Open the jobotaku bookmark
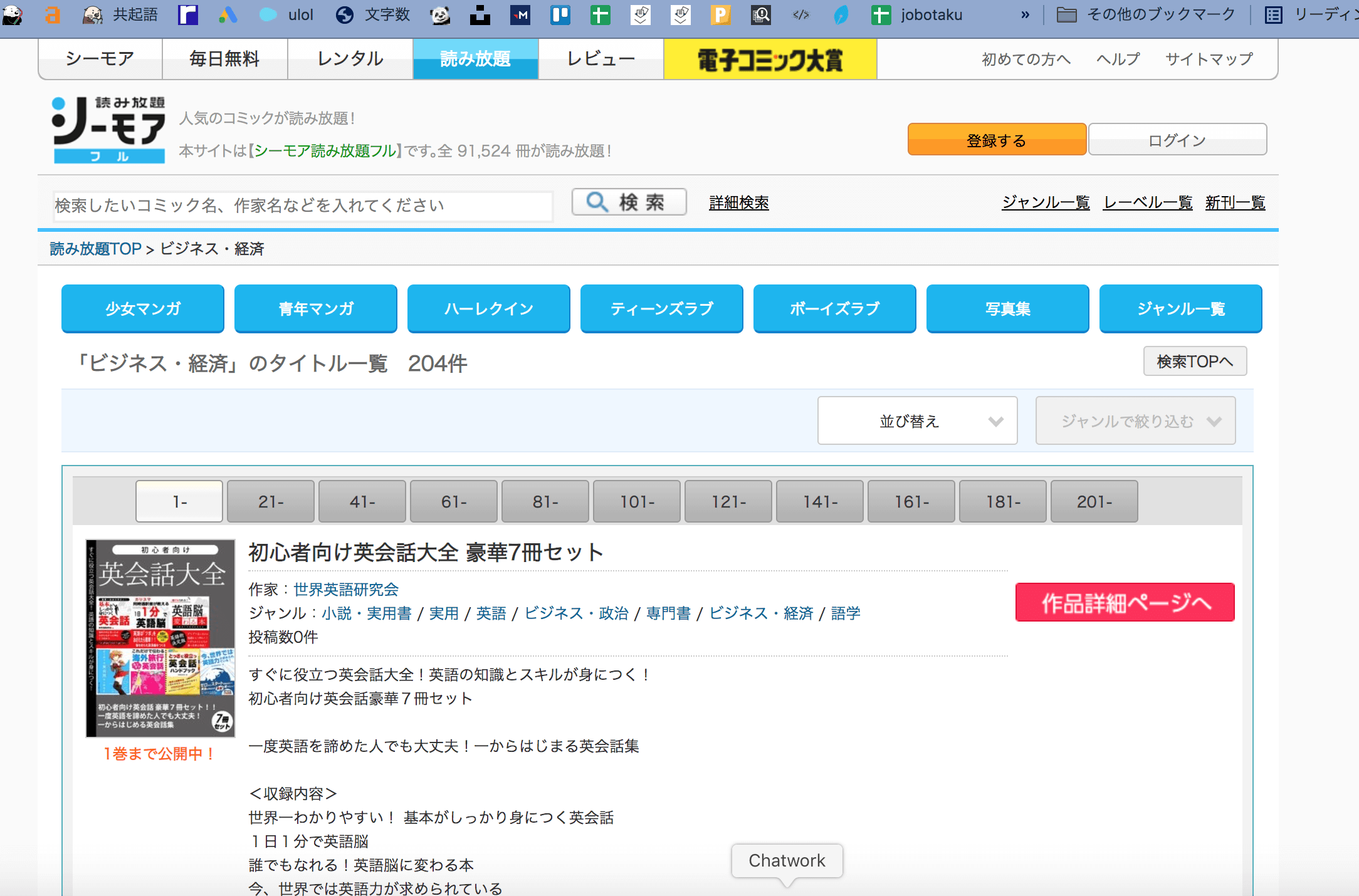This screenshot has height=896, width=1359. pos(917,14)
